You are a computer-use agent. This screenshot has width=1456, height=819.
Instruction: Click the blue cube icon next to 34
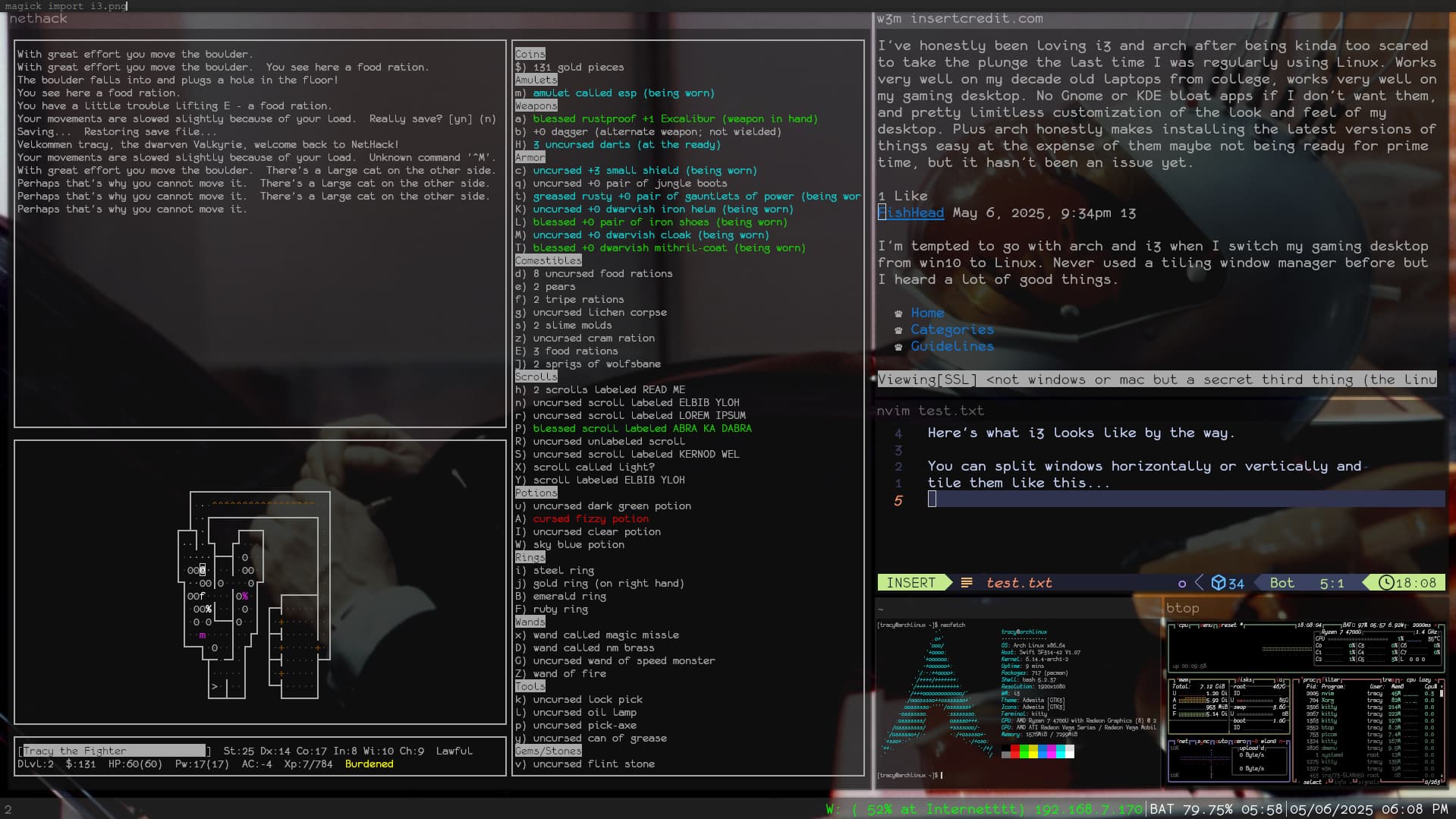click(x=1219, y=583)
